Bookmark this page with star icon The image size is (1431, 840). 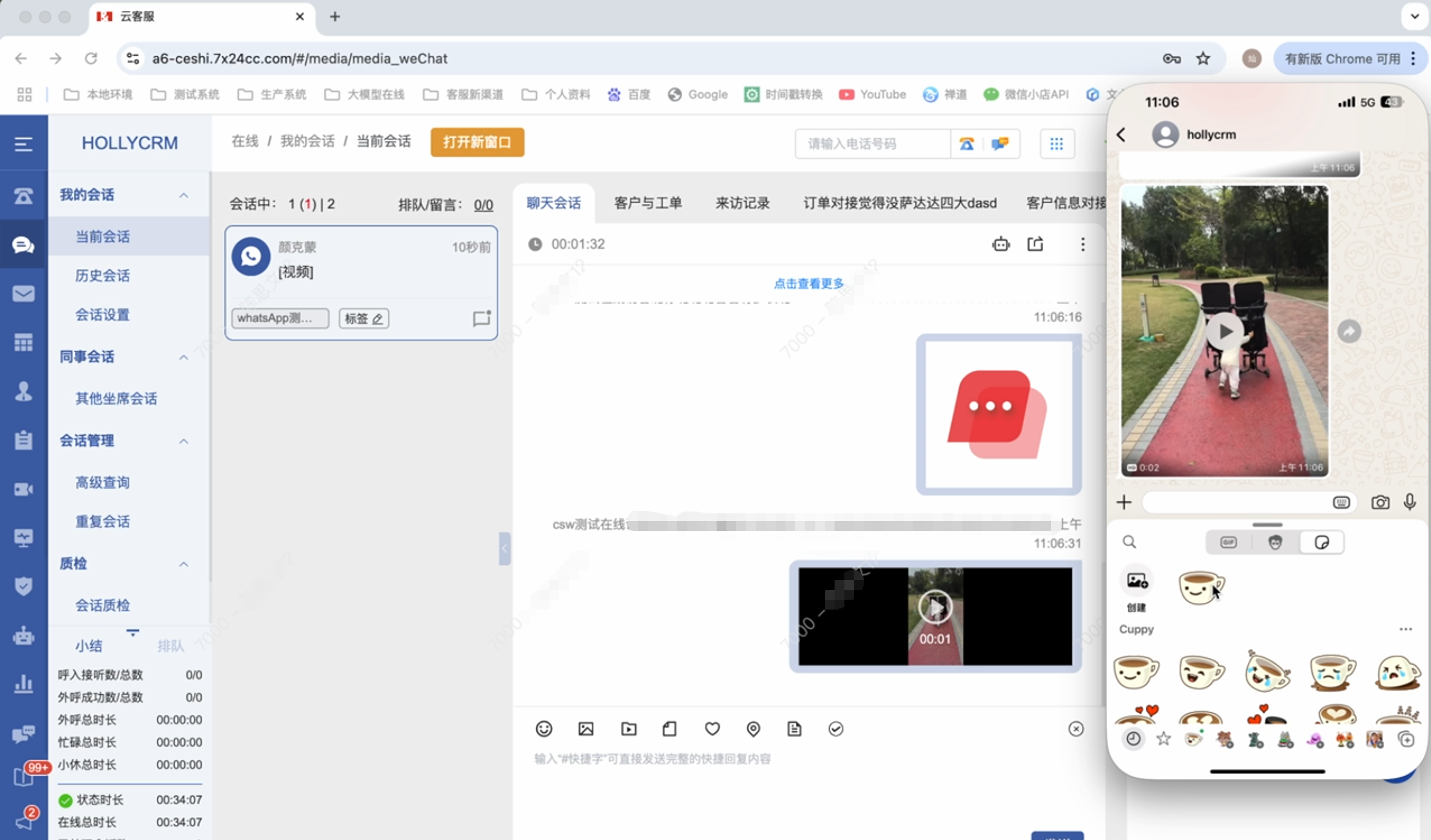tap(1203, 58)
